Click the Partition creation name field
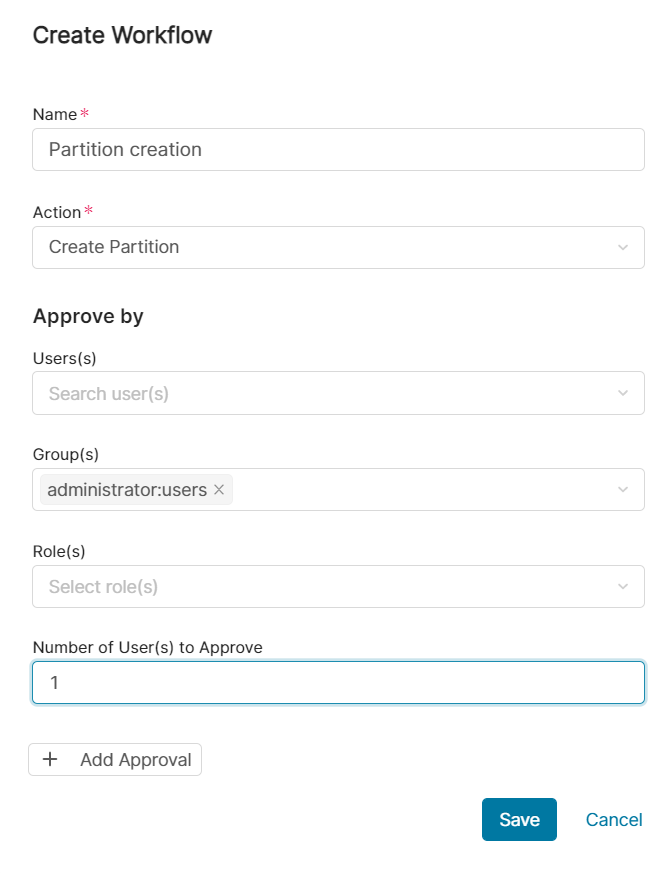Screen dimensions: 666x873 click(338, 149)
